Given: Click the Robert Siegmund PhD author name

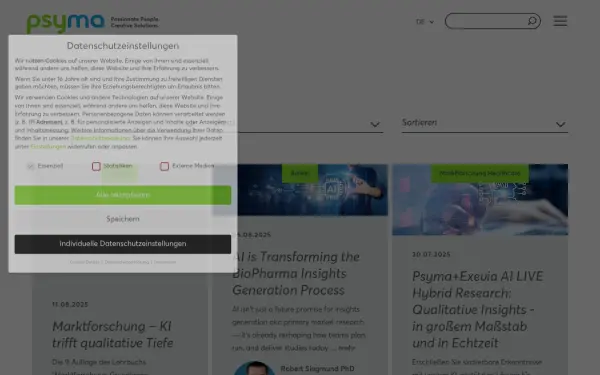Looking at the screenshot, I should 317,369.
